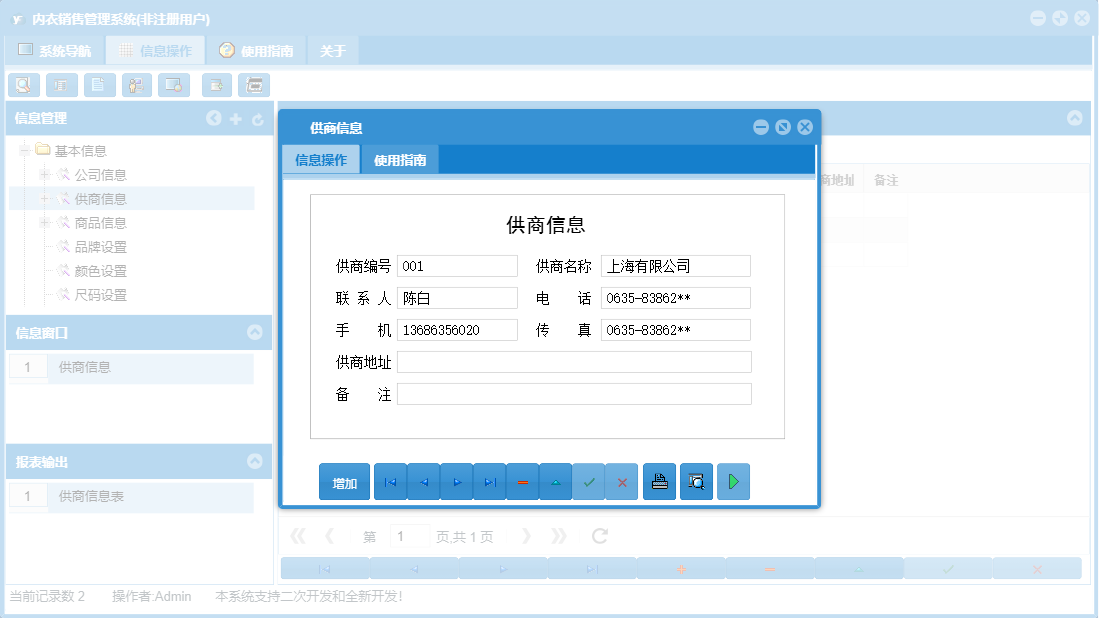Confirm changes with the green checkmark icon
This screenshot has width=1099, height=618.
589,481
